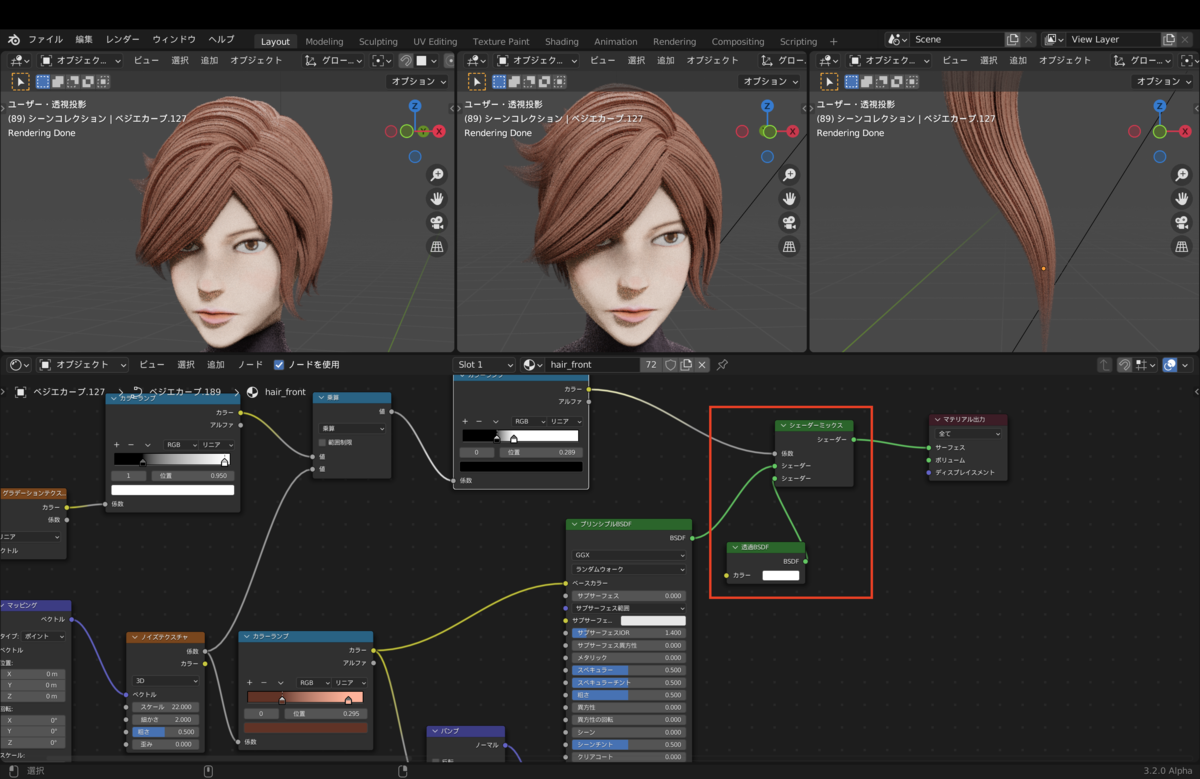1200x779 pixels.
Task: Click the pan hand icon in right viewport
Action: pyautogui.click(x=1180, y=199)
